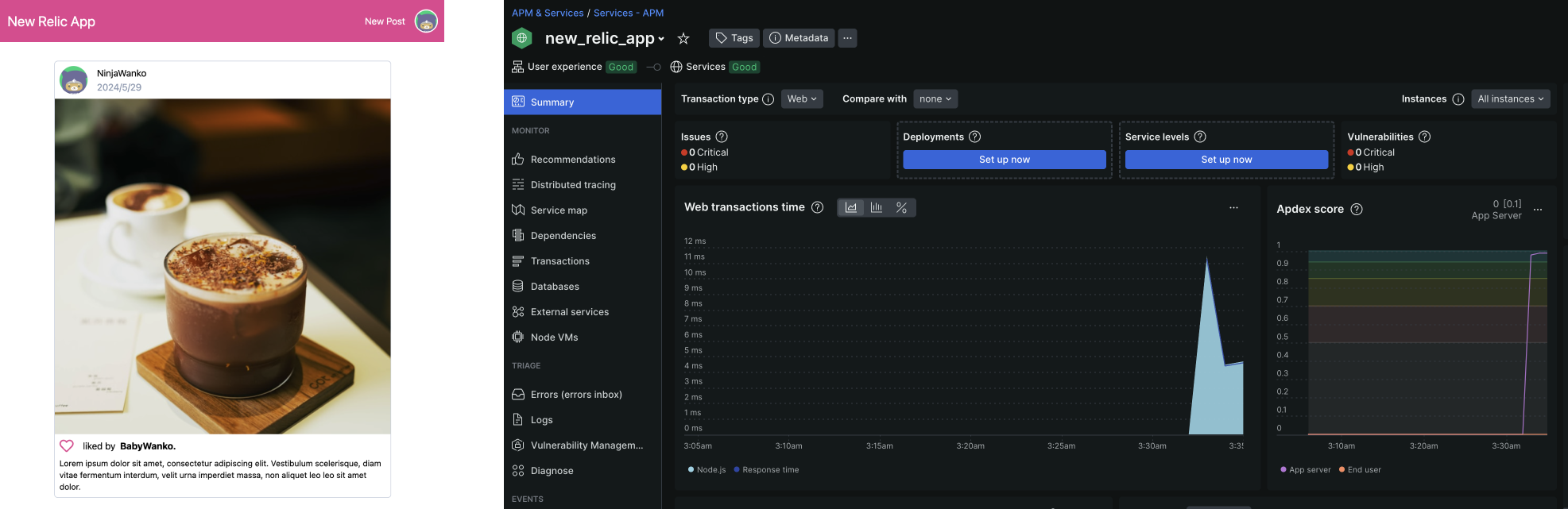Screen dimensions: 1568x509
Task: Open Logs in the sidebar
Action: pyautogui.click(x=583, y=420)
